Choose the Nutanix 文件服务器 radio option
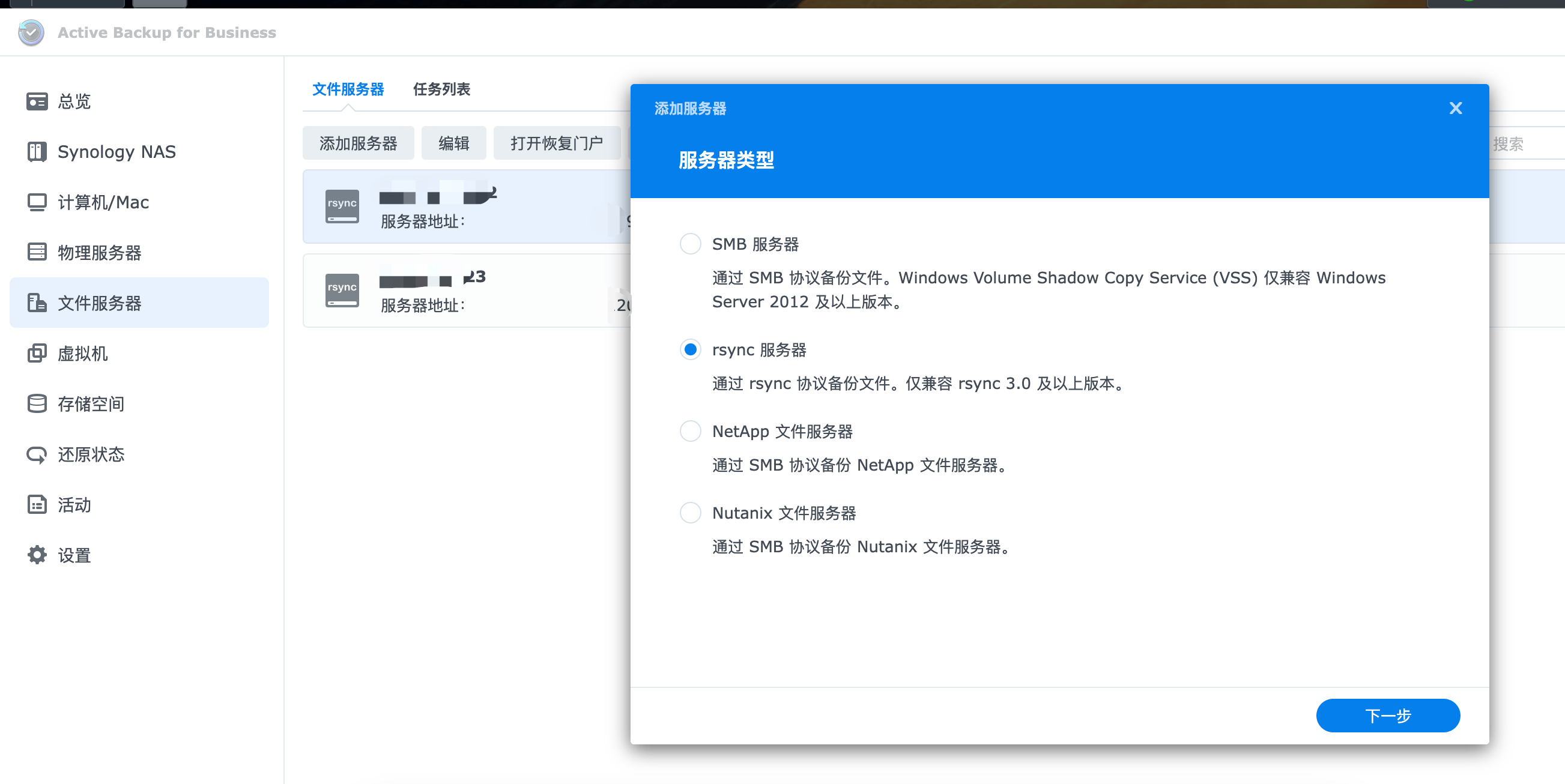Screen dimensions: 1565x784 (x=690, y=513)
